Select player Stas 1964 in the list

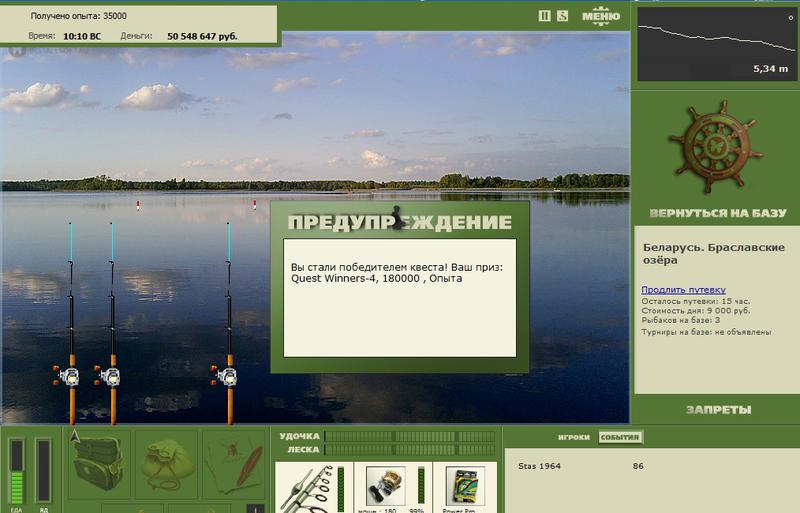(539, 466)
